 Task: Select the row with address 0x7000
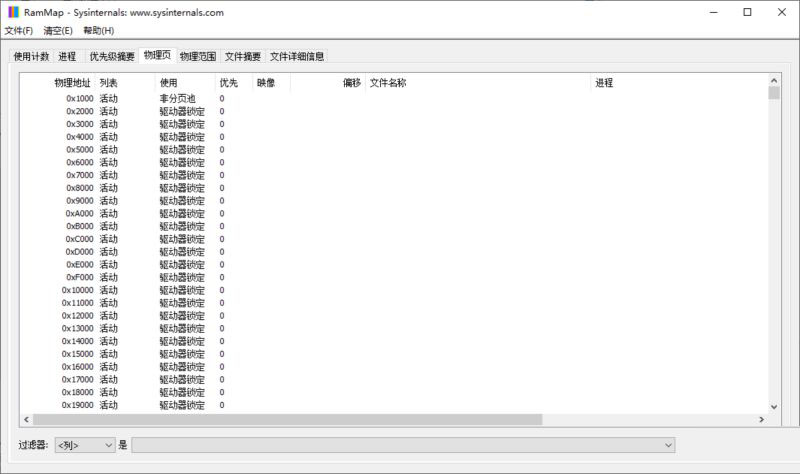[x=394, y=175]
